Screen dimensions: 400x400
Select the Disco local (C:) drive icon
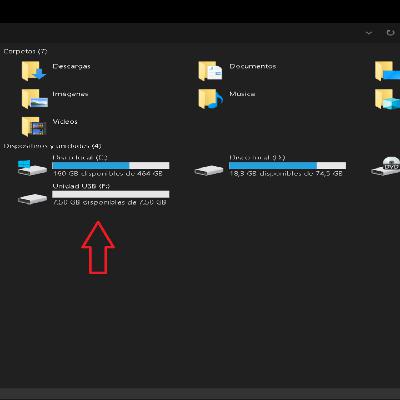click(32, 168)
